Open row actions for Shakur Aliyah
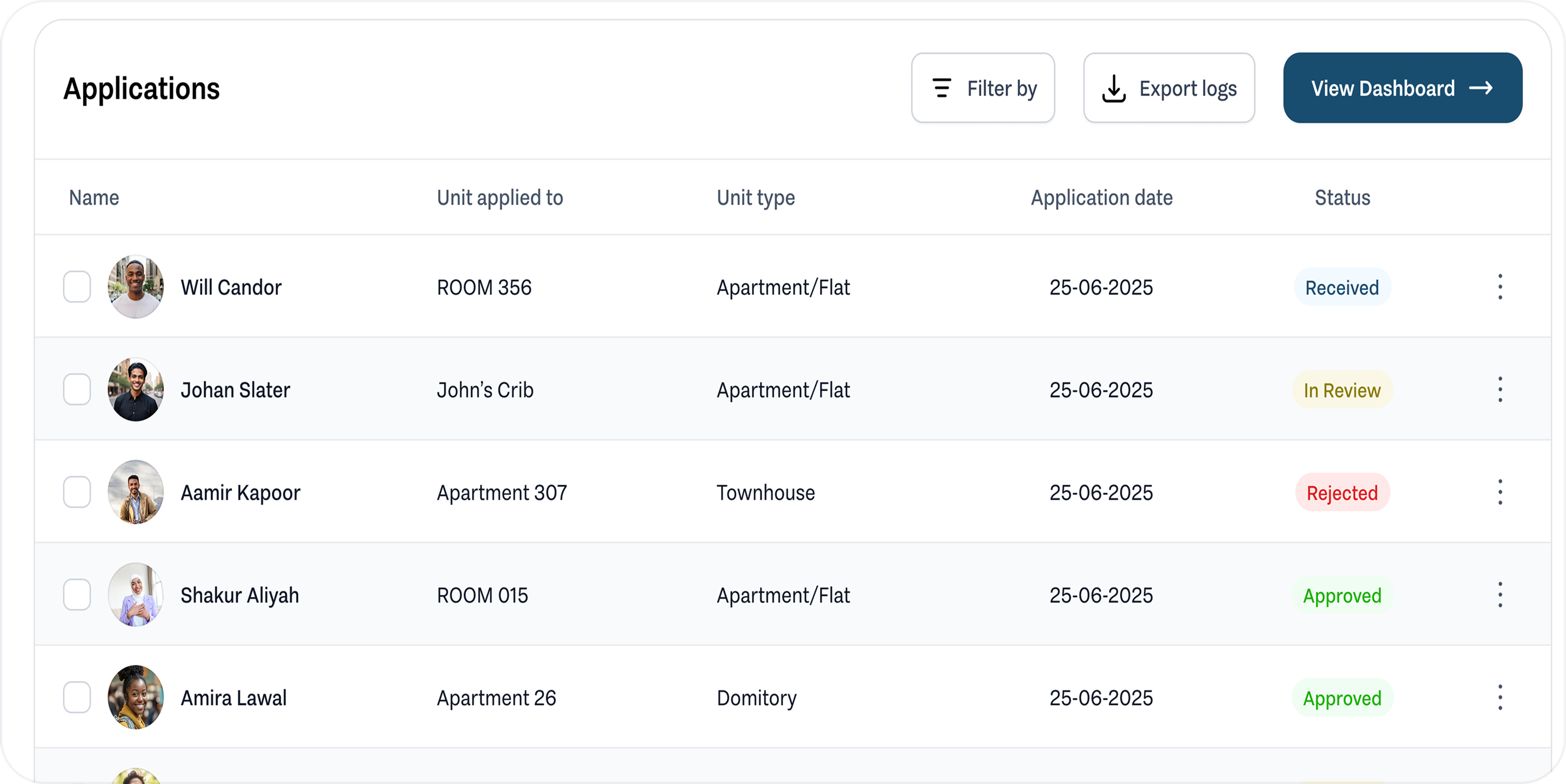The height and width of the screenshot is (784, 1566). (x=1500, y=595)
